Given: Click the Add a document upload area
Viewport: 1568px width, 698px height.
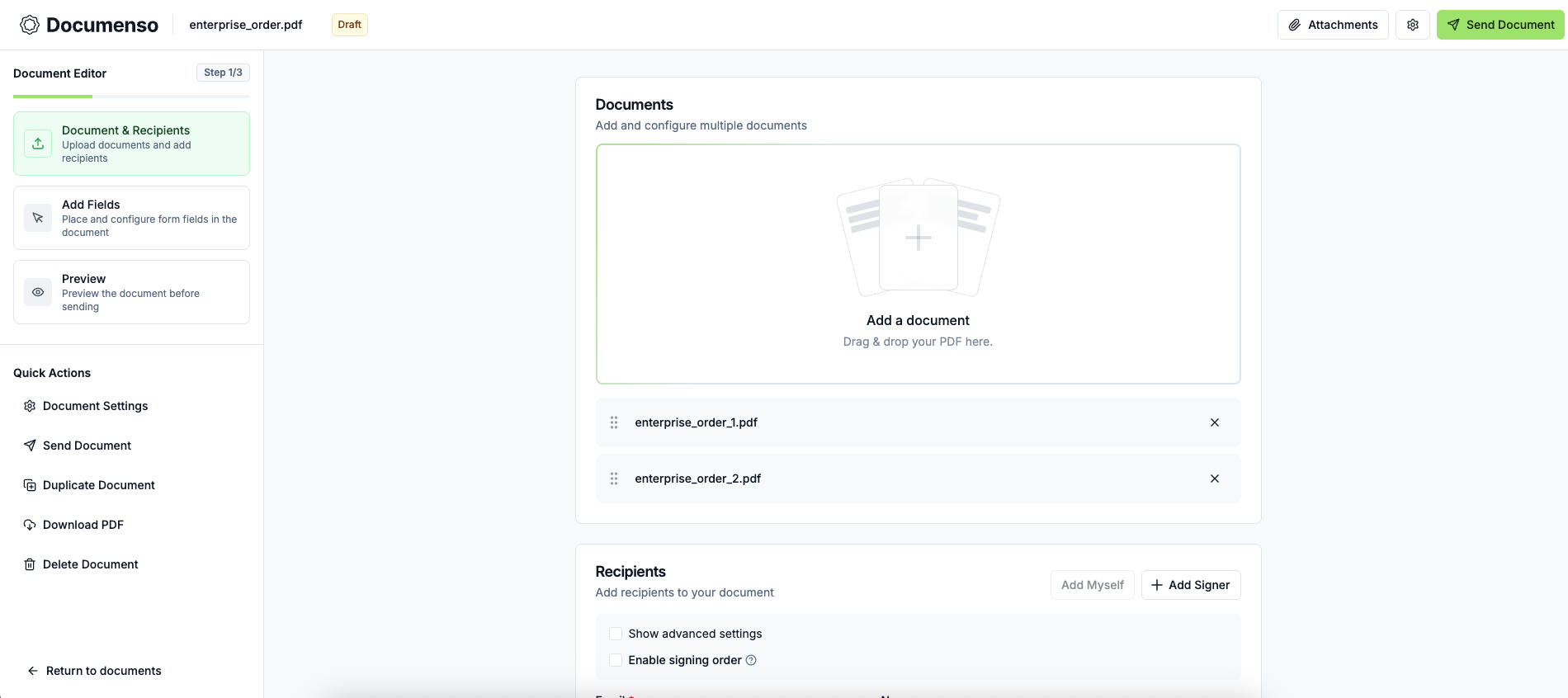Looking at the screenshot, I should pyautogui.click(x=918, y=264).
